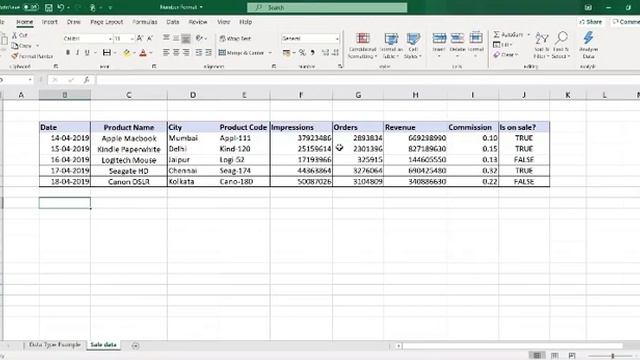Switch to Data Type Example sheet
Viewport: 640px width, 360px height.
tap(55, 344)
